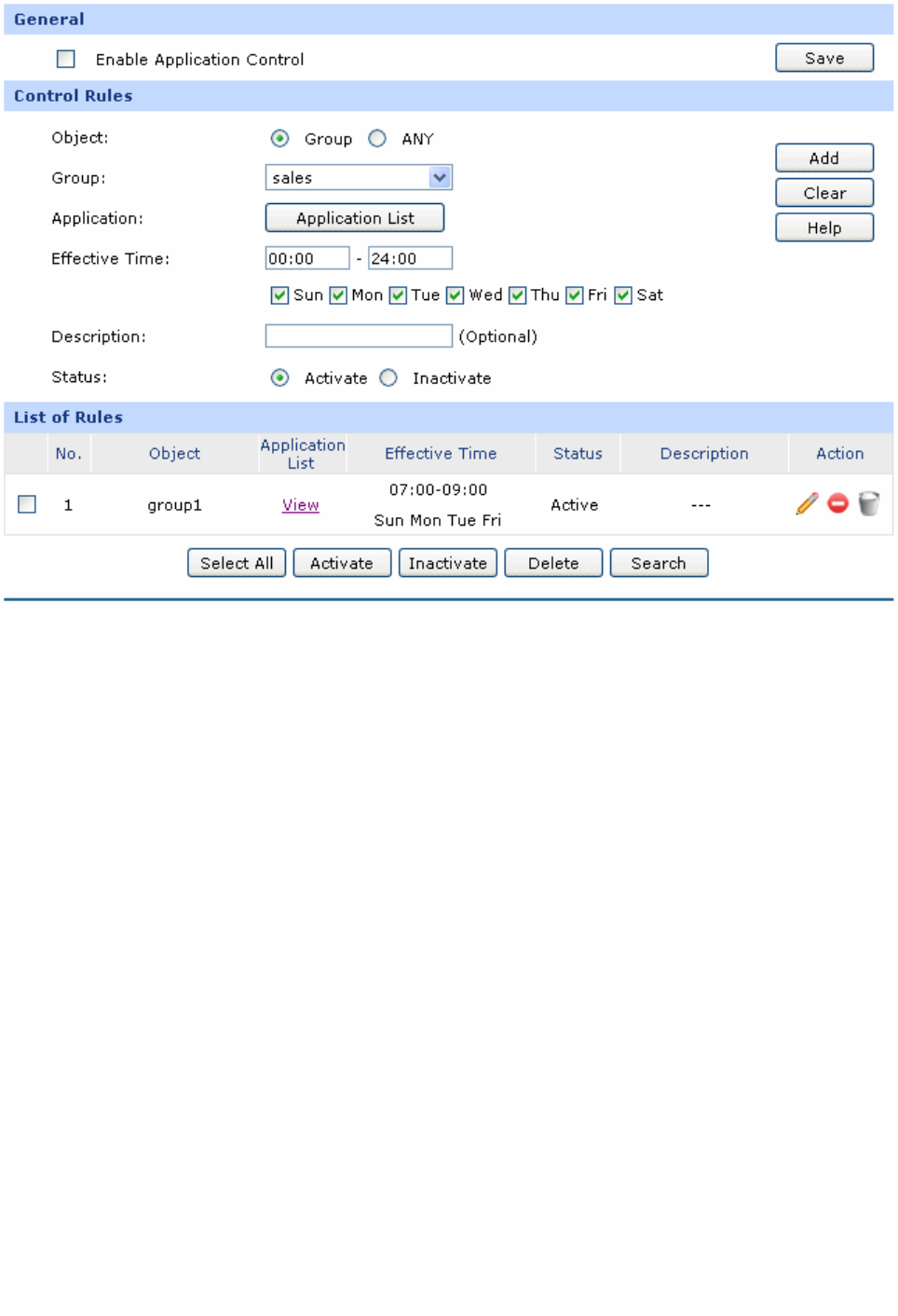This screenshot has width=898, height=1316.
Task: Click the No. column header
Action: click(69, 454)
